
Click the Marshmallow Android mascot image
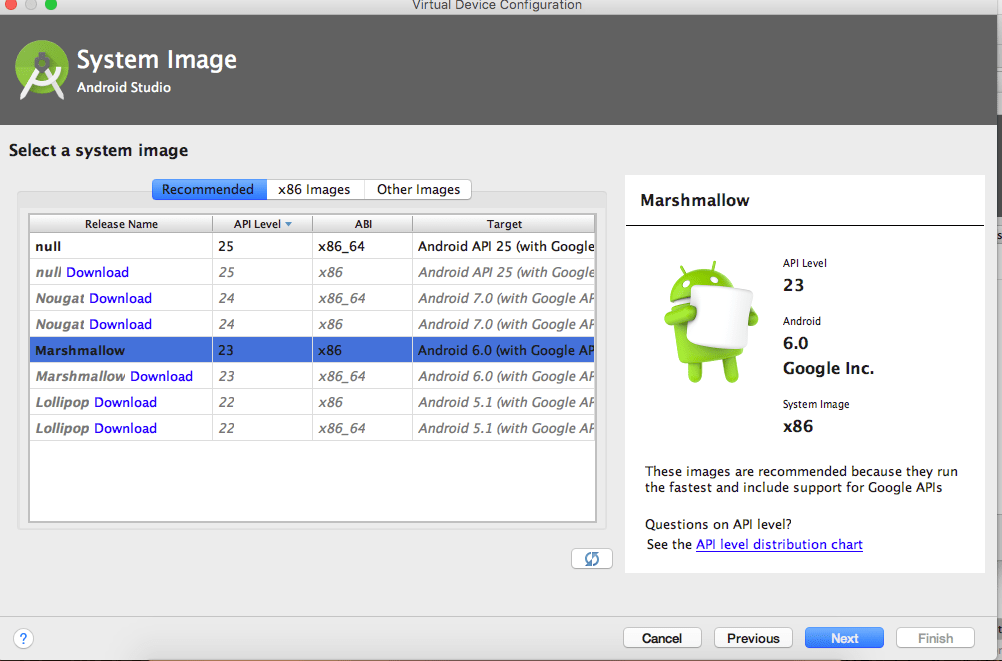tap(711, 322)
